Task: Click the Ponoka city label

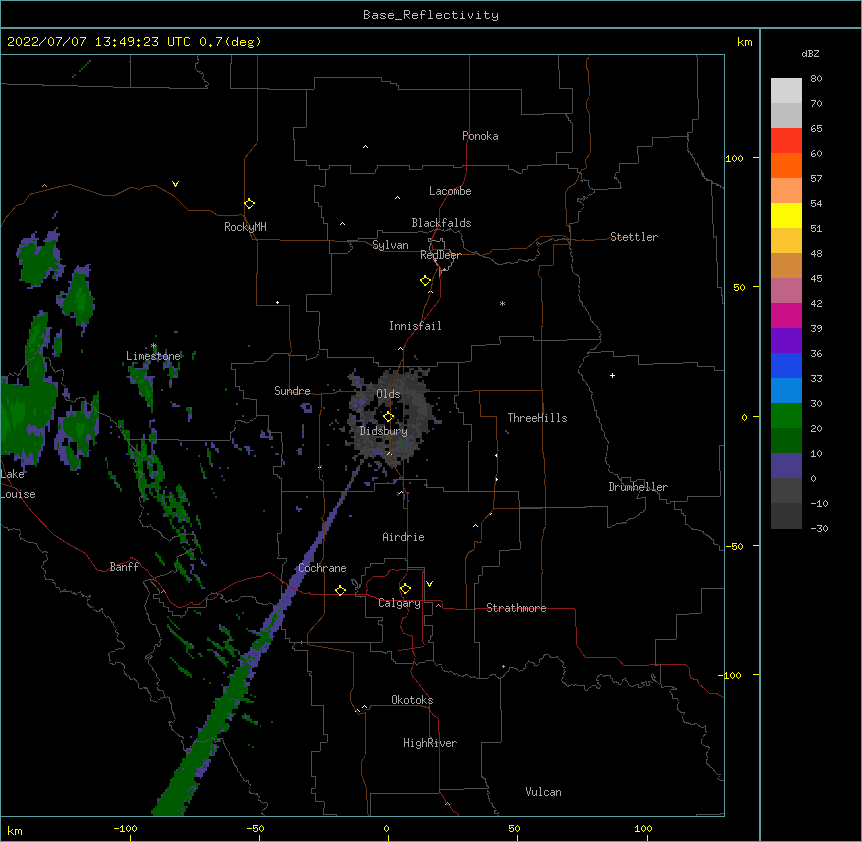Action: click(480, 136)
